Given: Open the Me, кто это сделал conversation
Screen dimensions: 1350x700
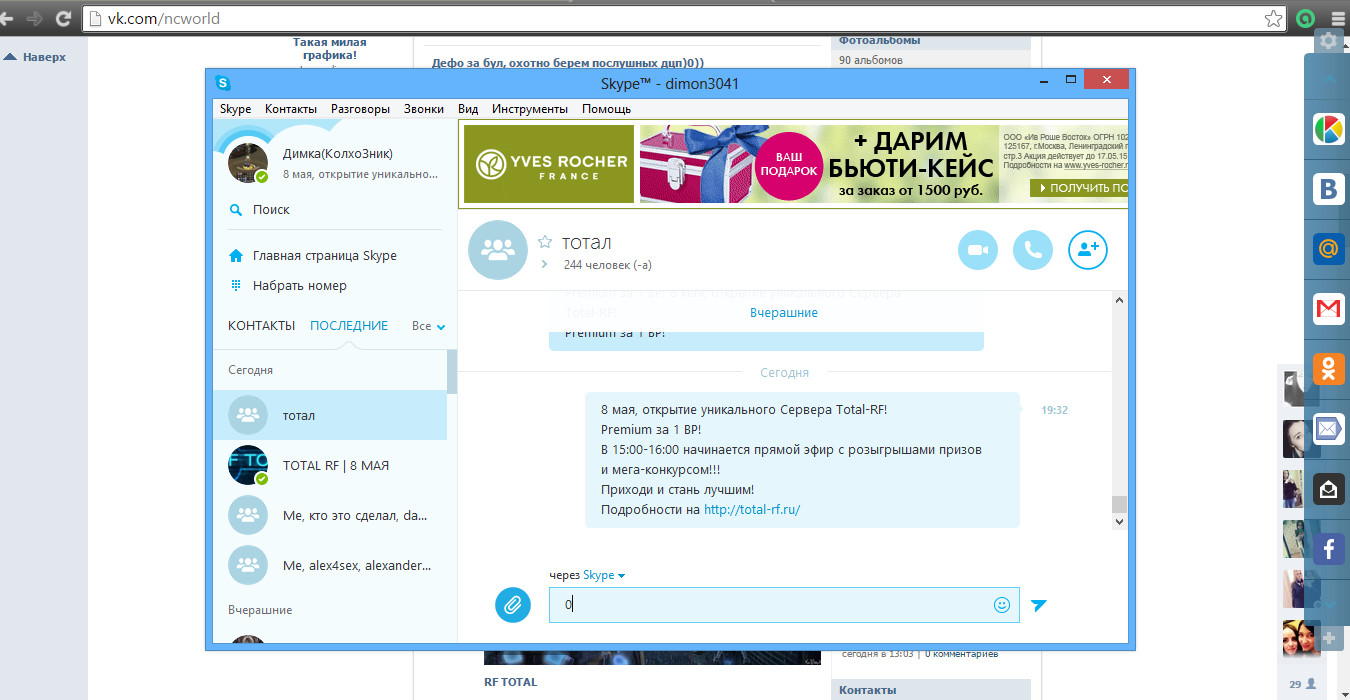Looking at the screenshot, I should point(330,515).
